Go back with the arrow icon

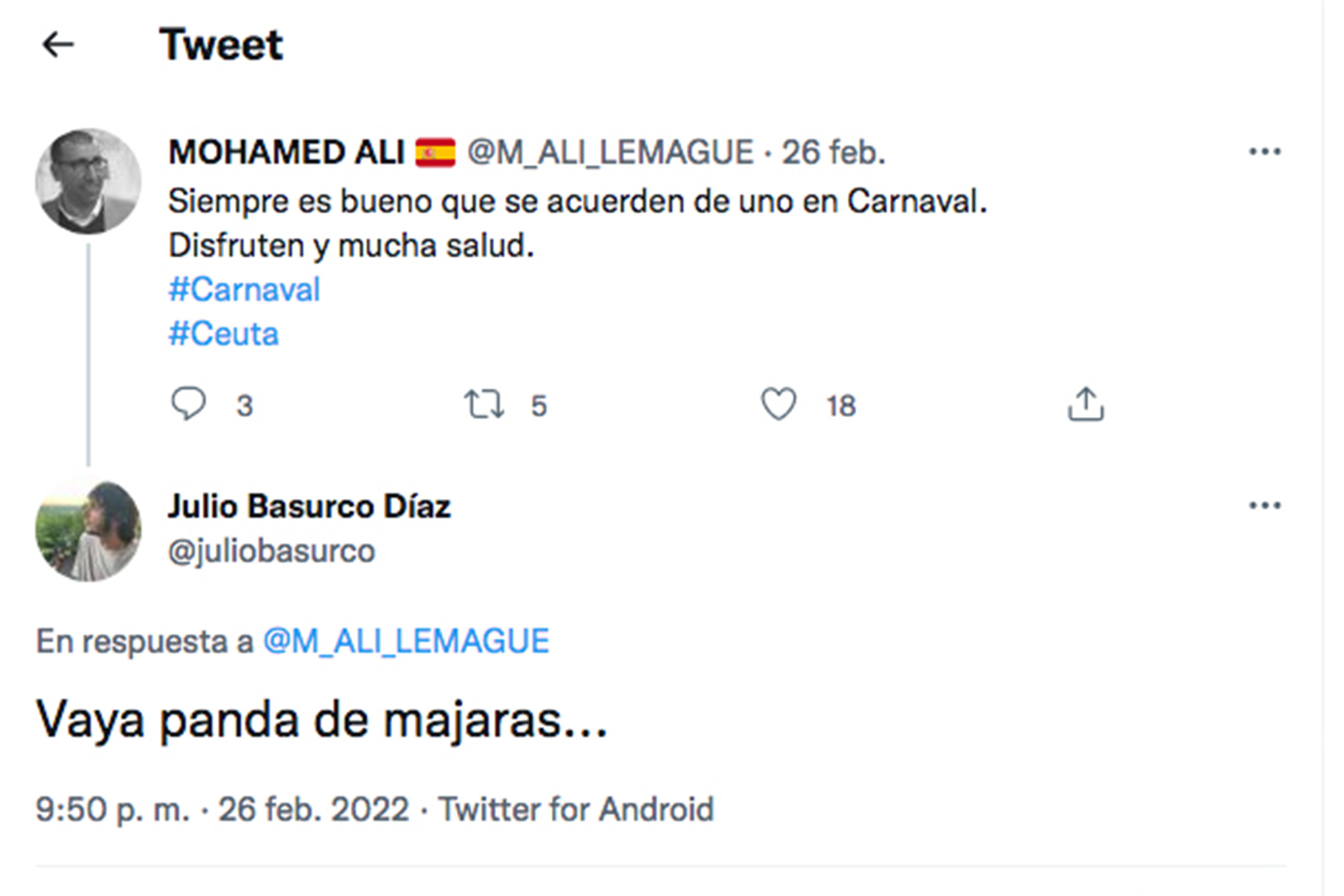(x=58, y=45)
